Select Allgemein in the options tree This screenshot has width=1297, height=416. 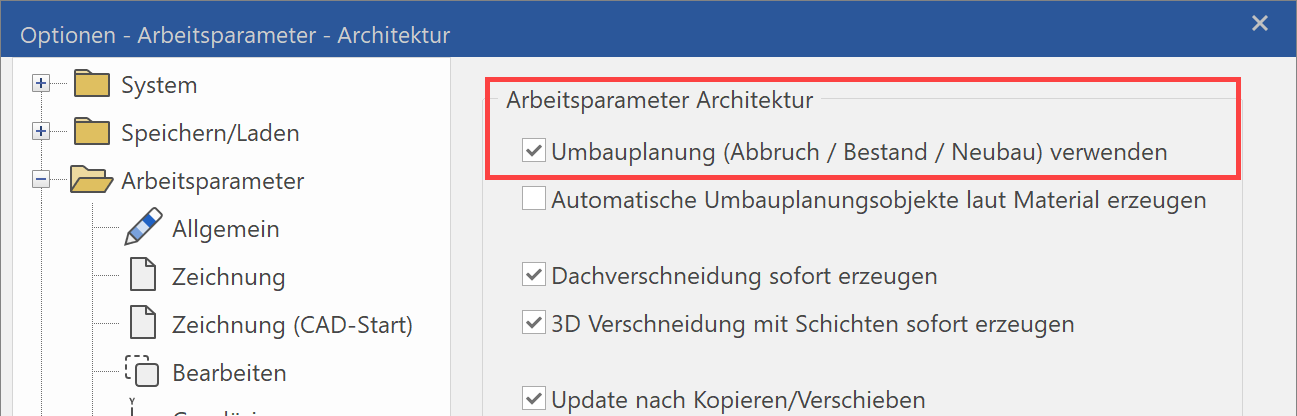click(225, 229)
